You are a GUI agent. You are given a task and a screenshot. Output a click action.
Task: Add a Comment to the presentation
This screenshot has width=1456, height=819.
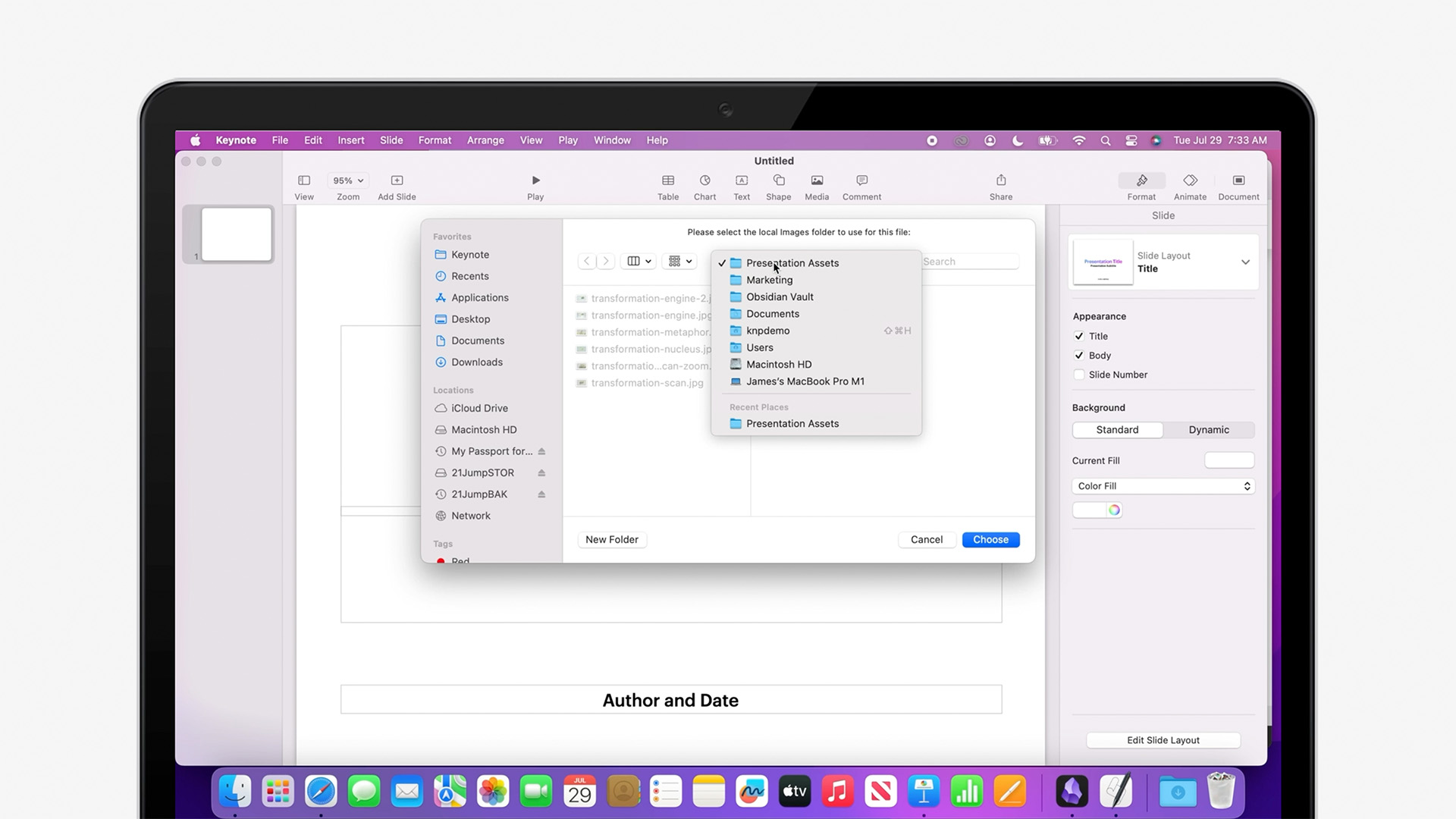tap(861, 186)
